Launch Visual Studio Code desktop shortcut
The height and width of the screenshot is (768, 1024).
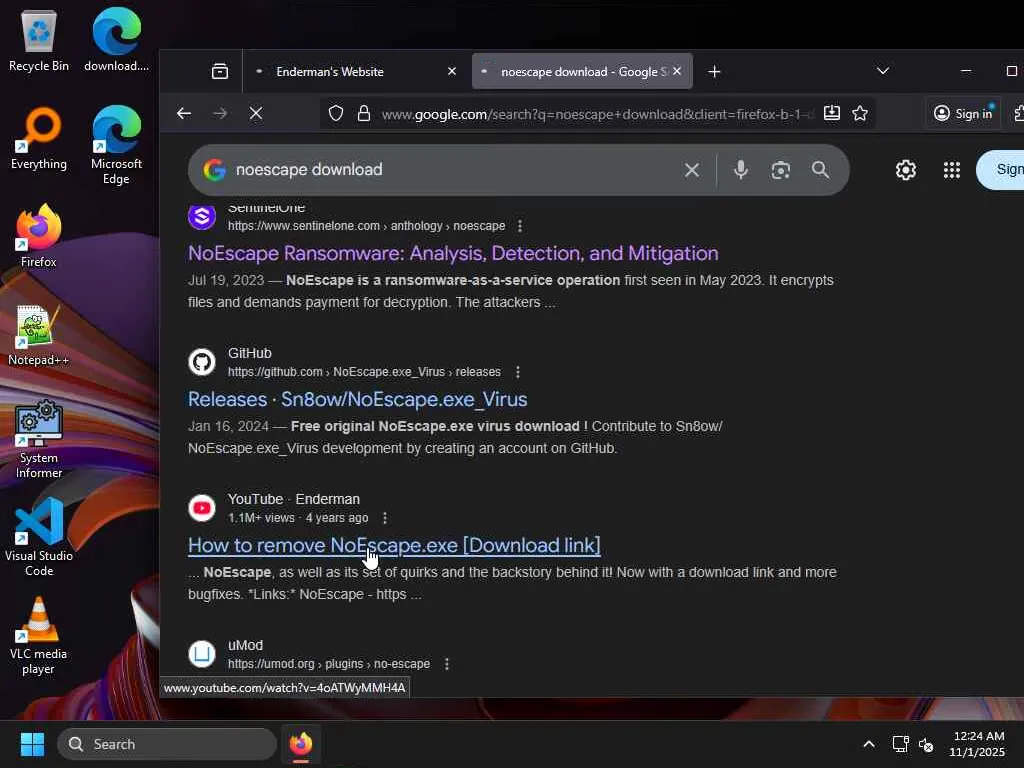click(x=39, y=537)
